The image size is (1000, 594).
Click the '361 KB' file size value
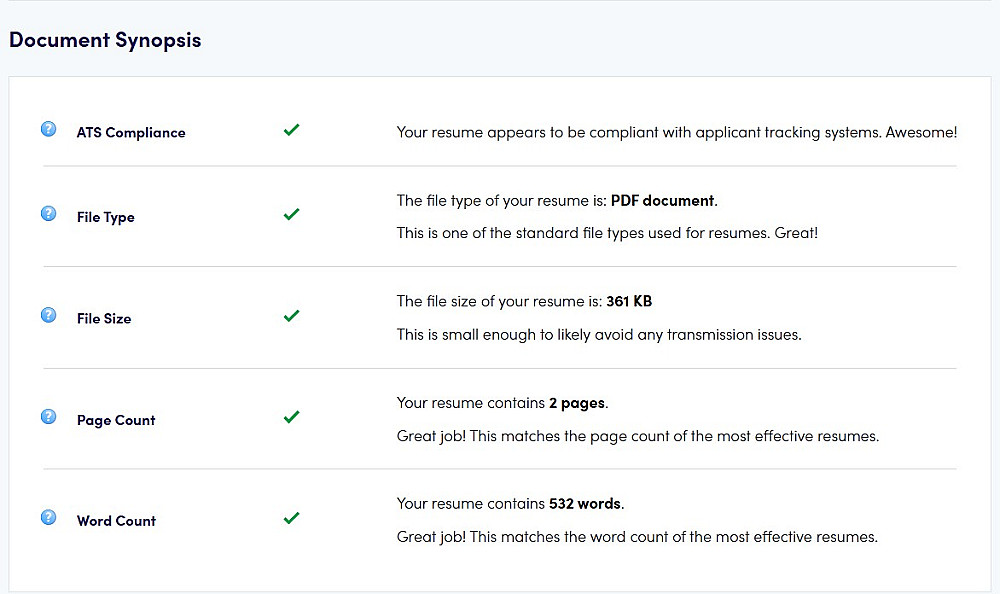[629, 301]
